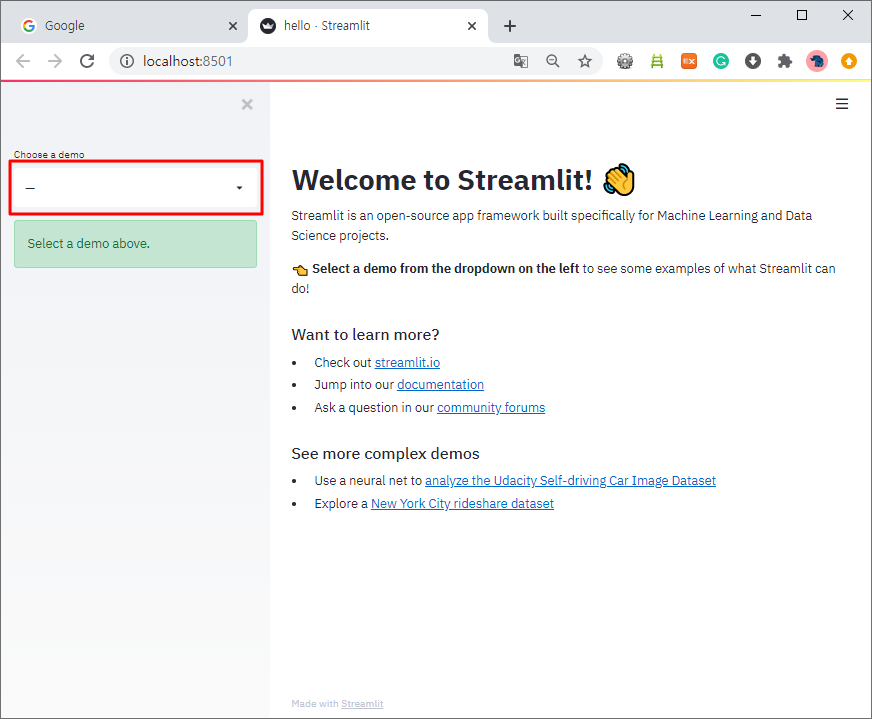Open the Extensions puzzle icon
Image resolution: width=872 pixels, height=719 pixels.
785,61
